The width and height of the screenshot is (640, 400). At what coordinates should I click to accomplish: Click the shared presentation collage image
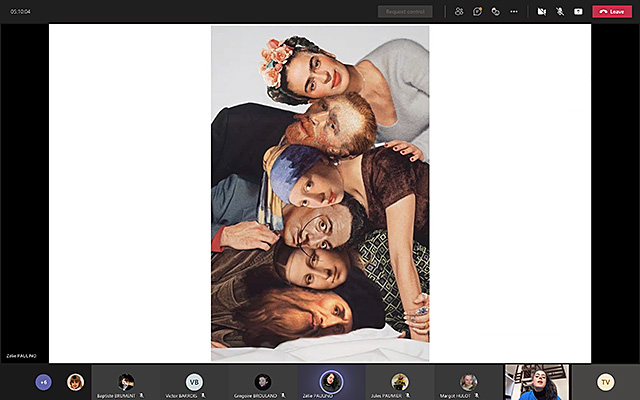pyautogui.click(x=320, y=193)
